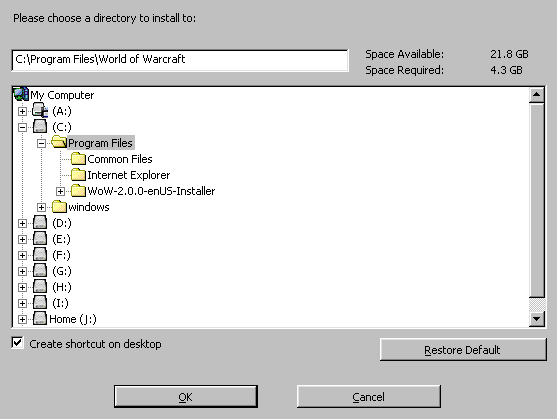Expand the WoW-2.0.0-enUS-Installer folder
This screenshot has width=557, height=419.
pyautogui.click(x=60, y=191)
